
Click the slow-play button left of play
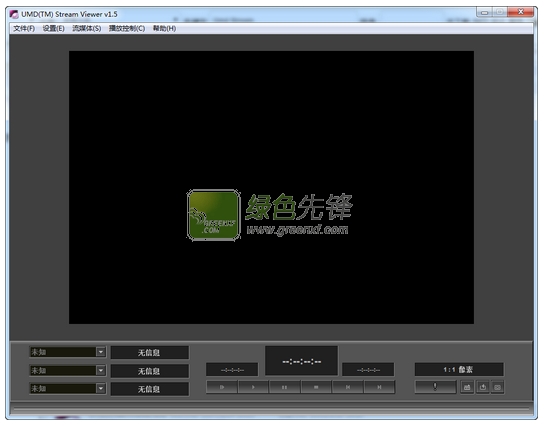coord(222,387)
